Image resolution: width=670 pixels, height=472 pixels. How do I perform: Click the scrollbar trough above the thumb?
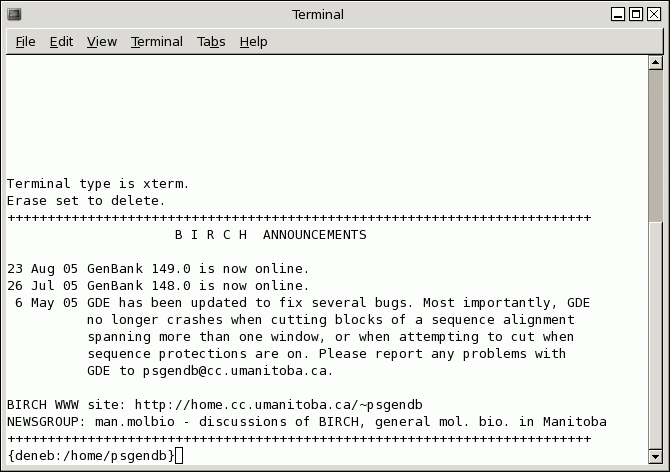click(656, 140)
